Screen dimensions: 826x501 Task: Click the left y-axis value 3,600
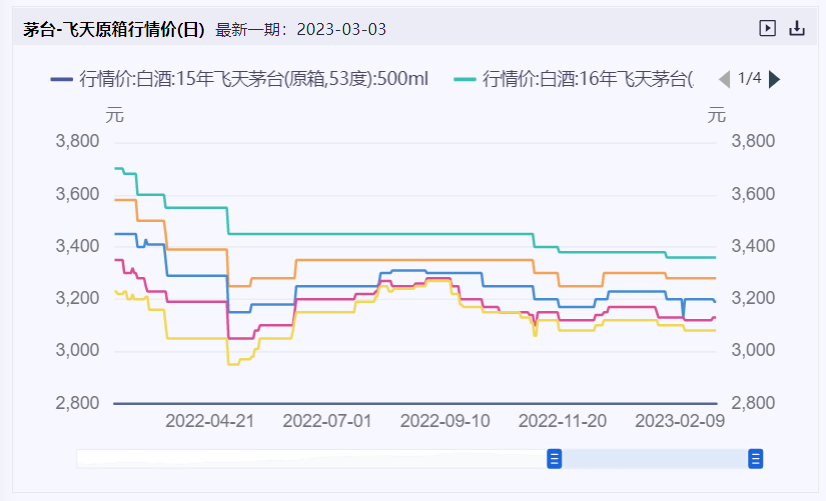coord(77,194)
